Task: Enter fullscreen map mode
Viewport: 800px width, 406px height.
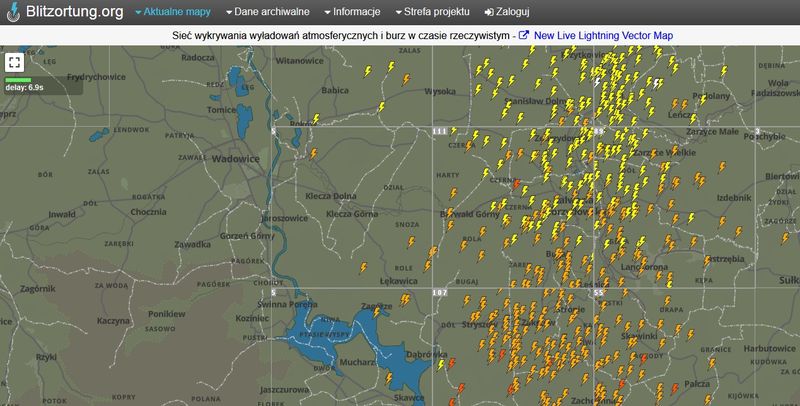Action: click(x=15, y=62)
